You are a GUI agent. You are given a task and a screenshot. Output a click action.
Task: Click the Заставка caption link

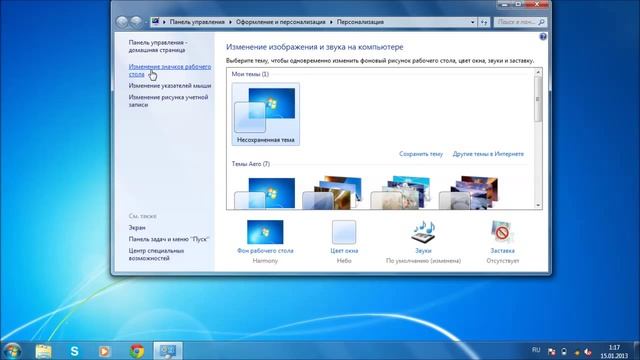pyautogui.click(x=502, y=251)
